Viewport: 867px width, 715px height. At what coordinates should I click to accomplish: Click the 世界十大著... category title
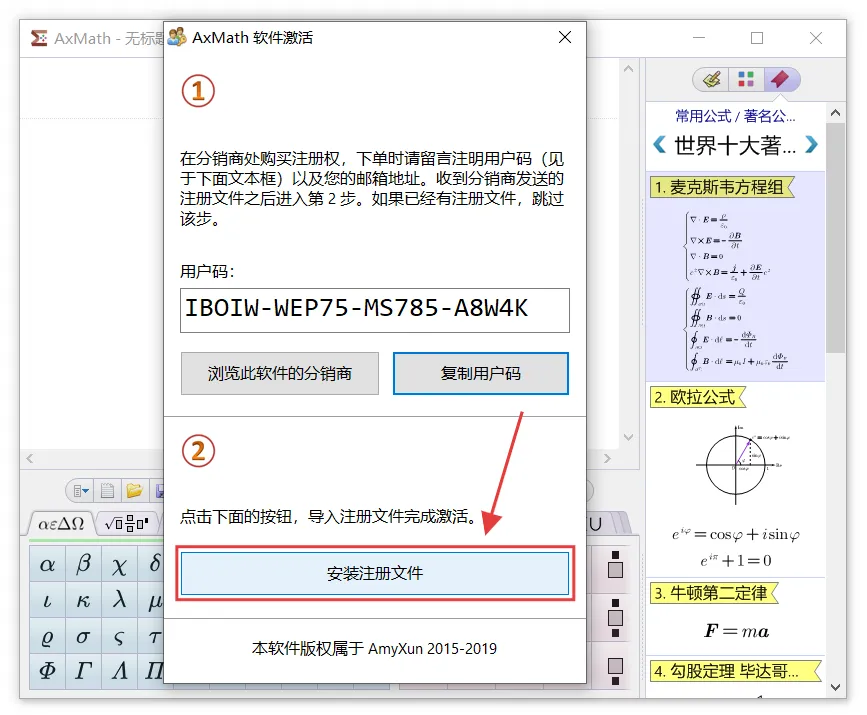coord(735,145)
